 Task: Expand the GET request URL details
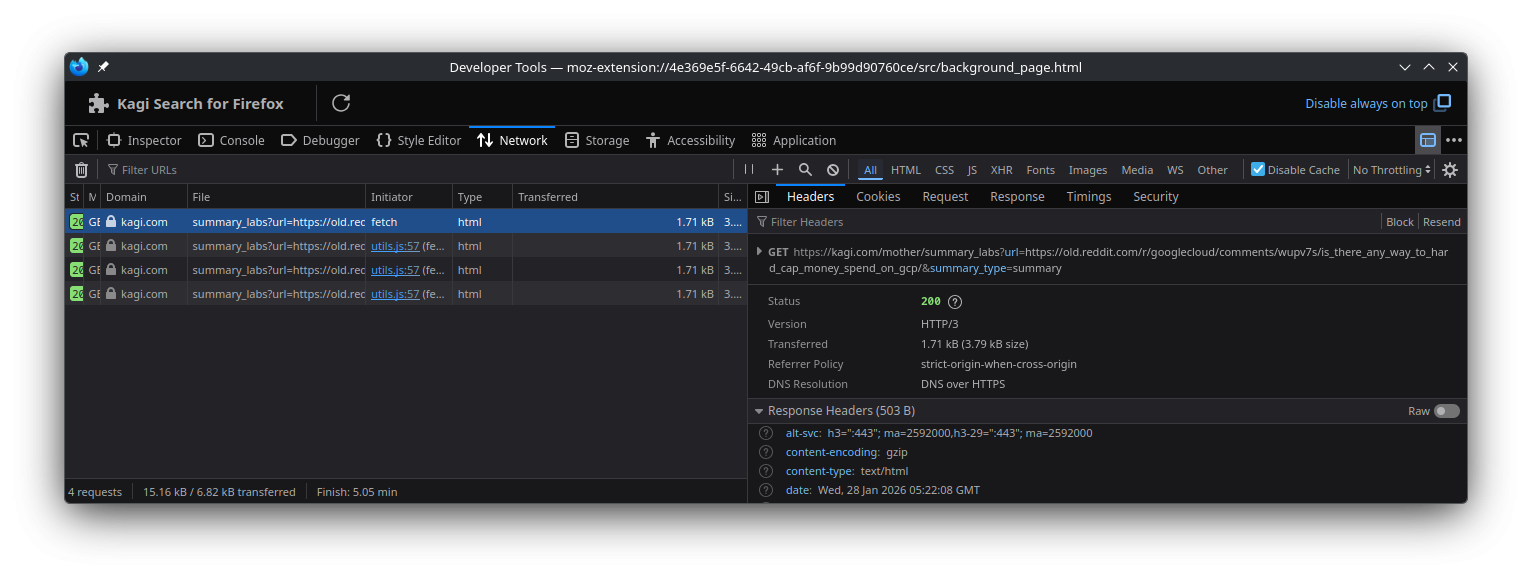click(x=759, y=252)
